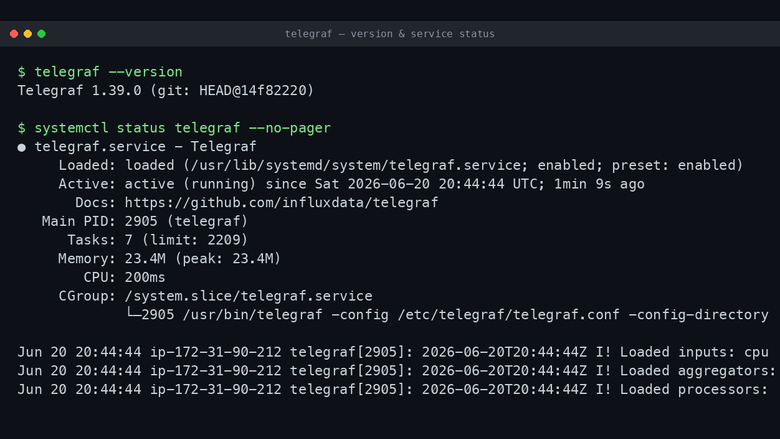Screen dimensions: 780x439
Task: Click the 'Loaded processors' log line
Action: [393, 390]
